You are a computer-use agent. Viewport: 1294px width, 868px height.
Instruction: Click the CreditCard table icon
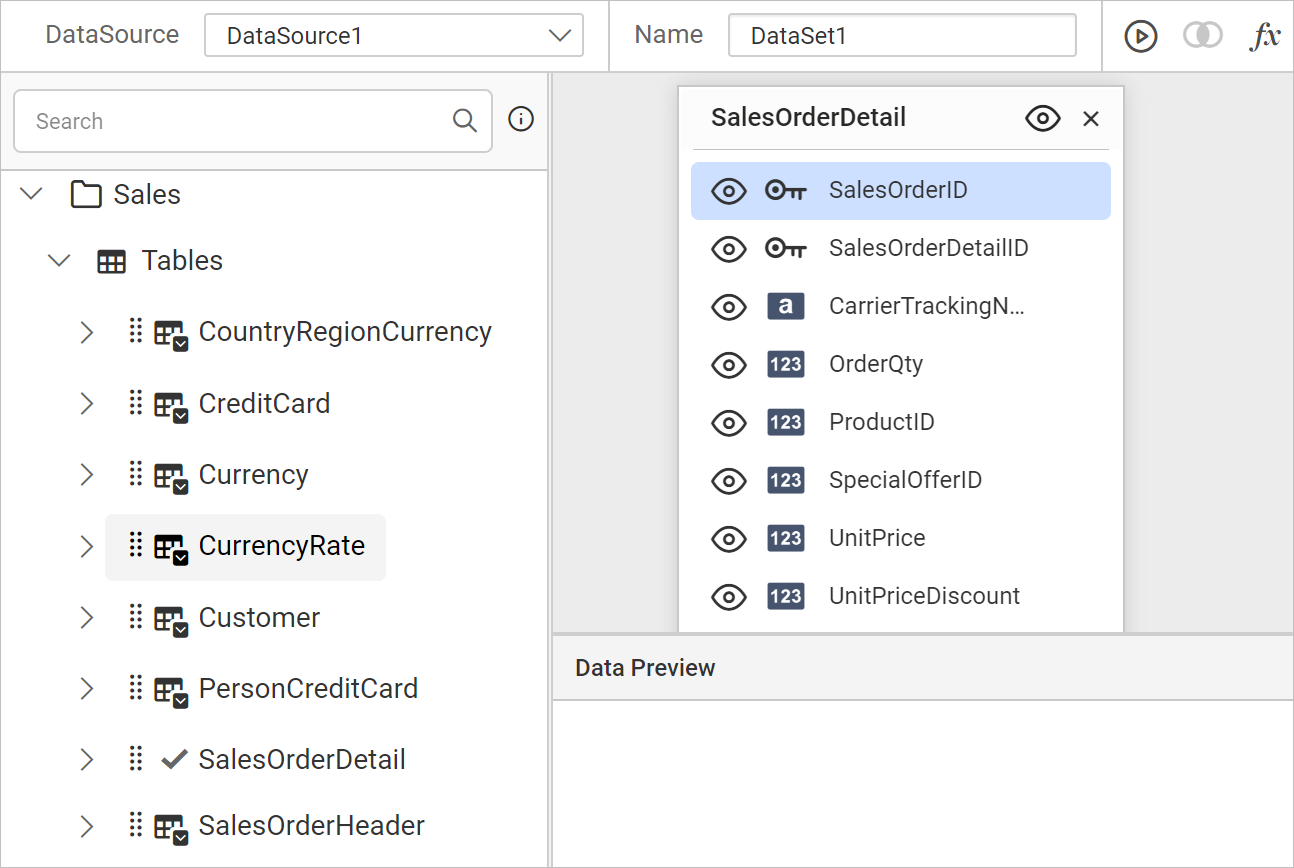171,405
